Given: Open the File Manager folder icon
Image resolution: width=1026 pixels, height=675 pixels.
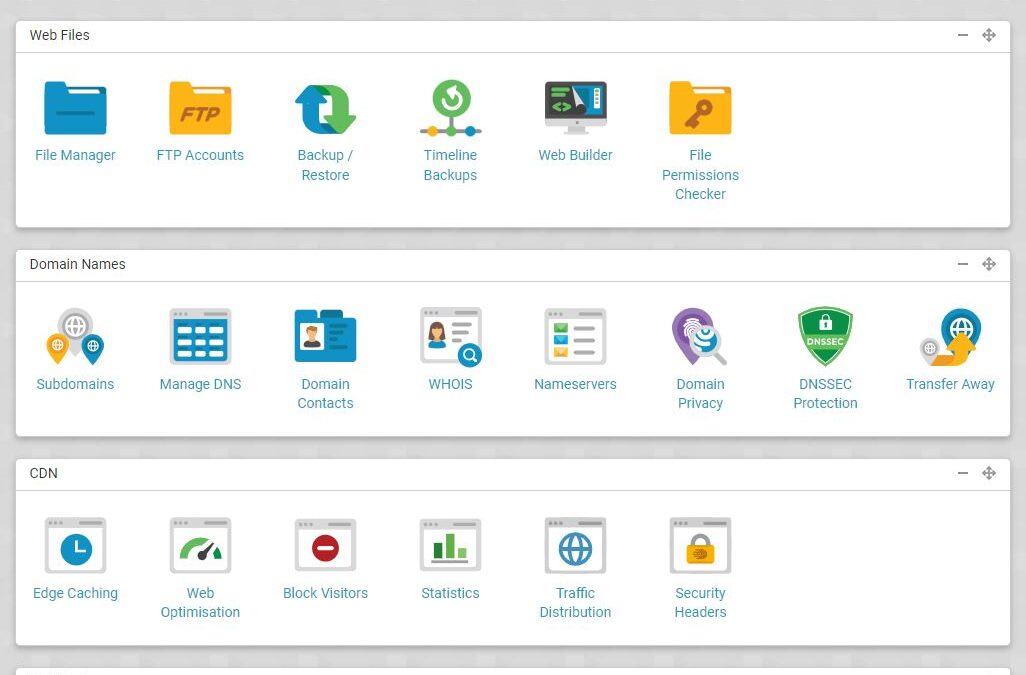Looking at the screenshot, I should coord(75,108).
